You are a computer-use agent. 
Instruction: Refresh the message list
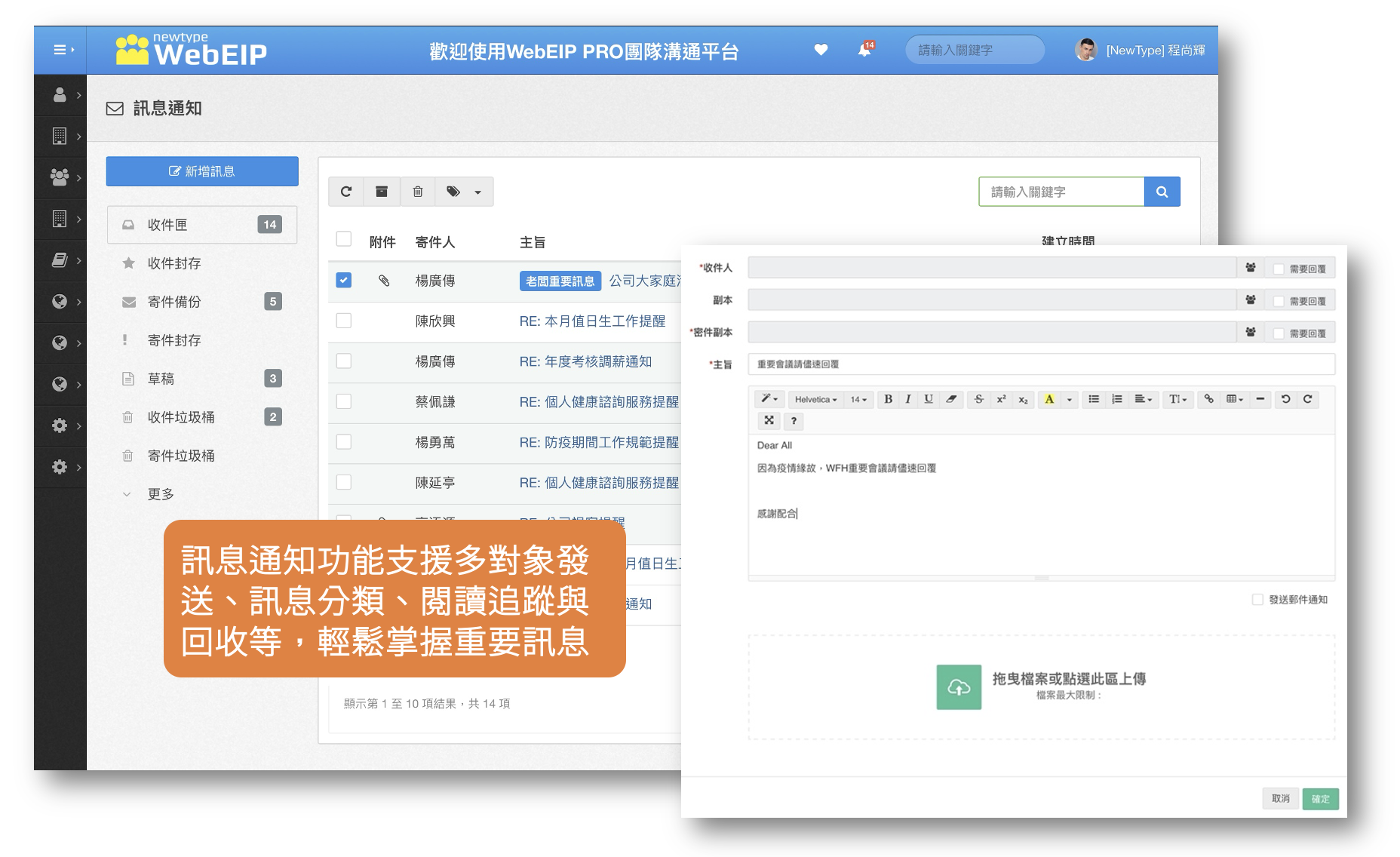coord(346,192)
